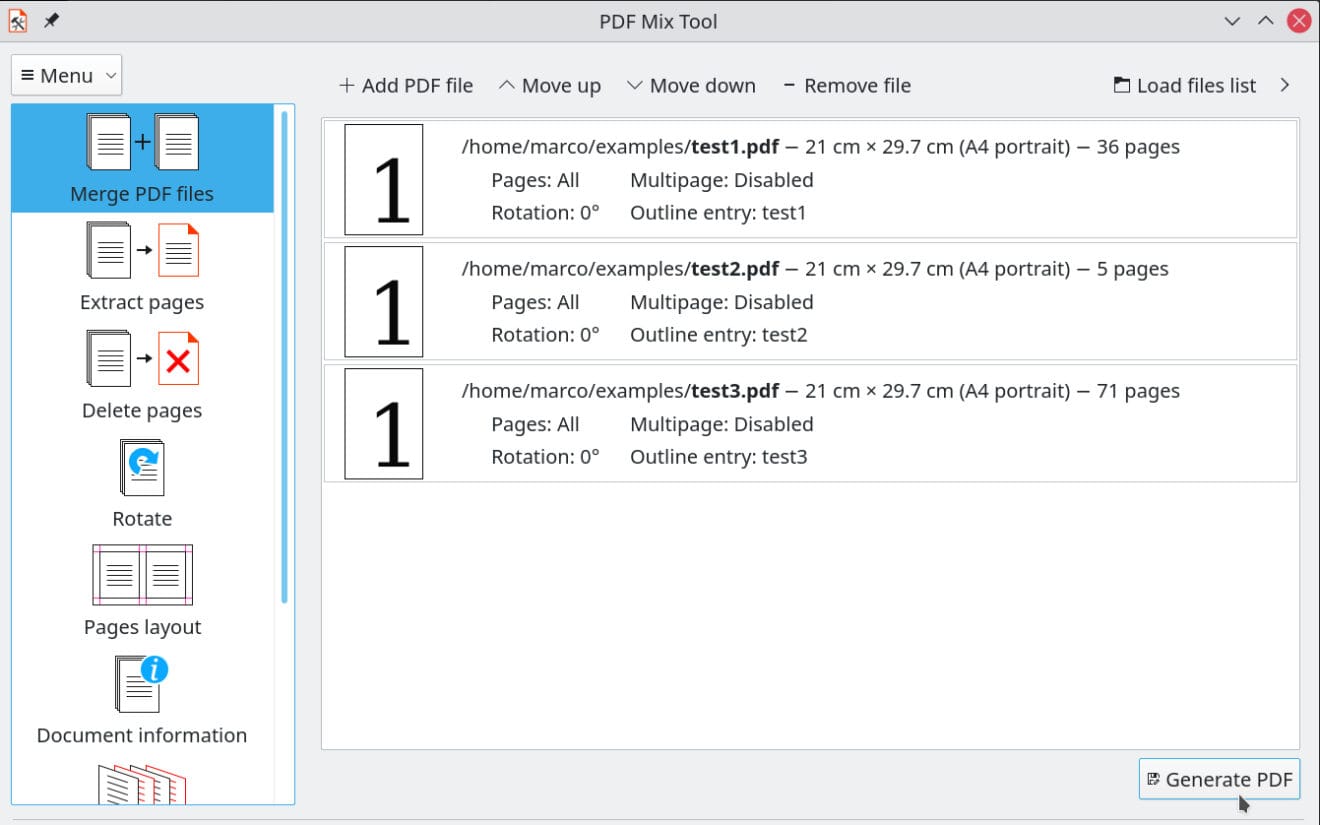Expand the toolbar overflow arrow
Image resolution: width=1320 pixels, height=825 pixels.
click(x=1285, y=85)
